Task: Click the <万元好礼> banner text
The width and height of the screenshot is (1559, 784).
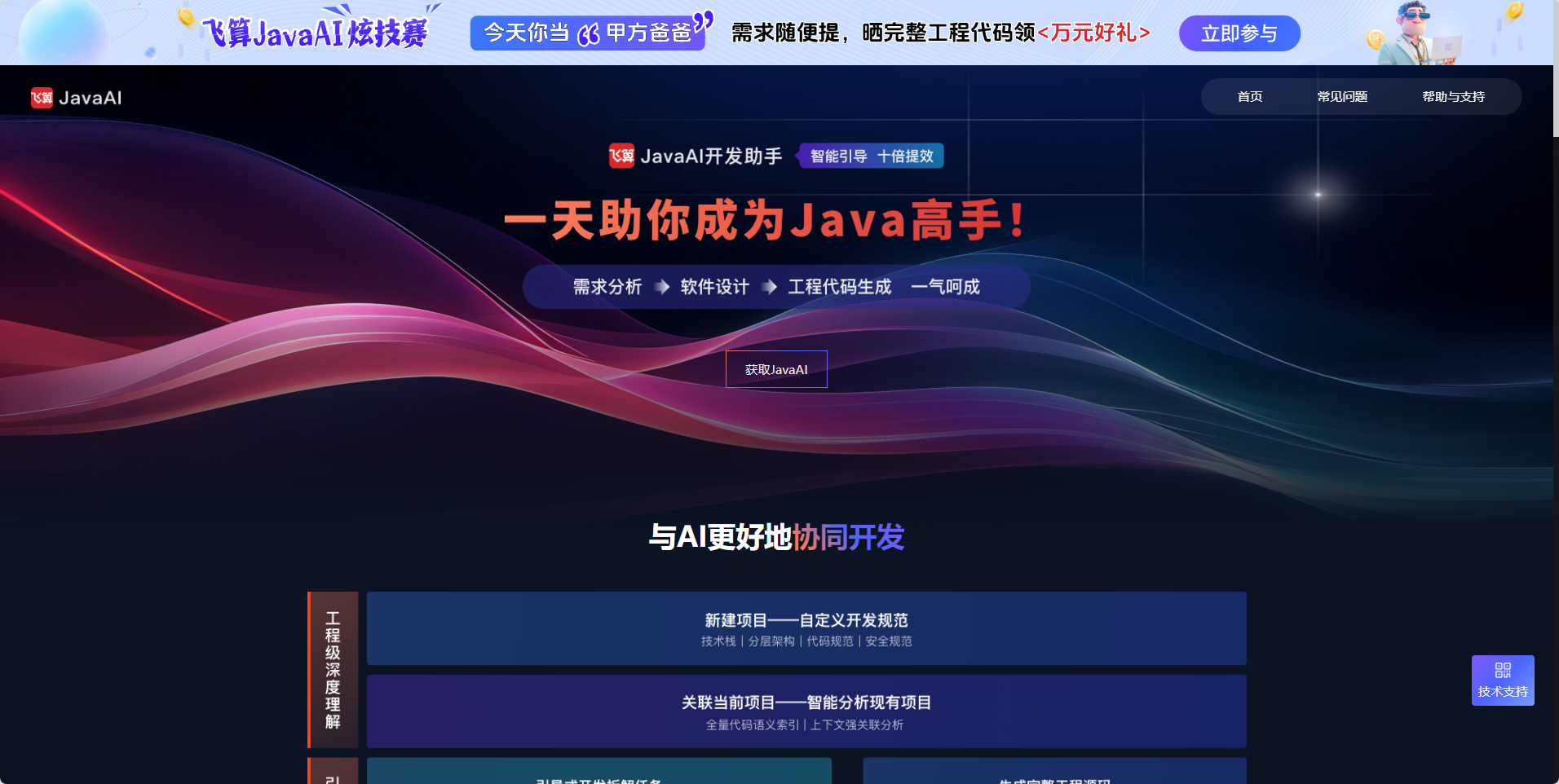Action: pyautogui.click(x=1093, y=33)
